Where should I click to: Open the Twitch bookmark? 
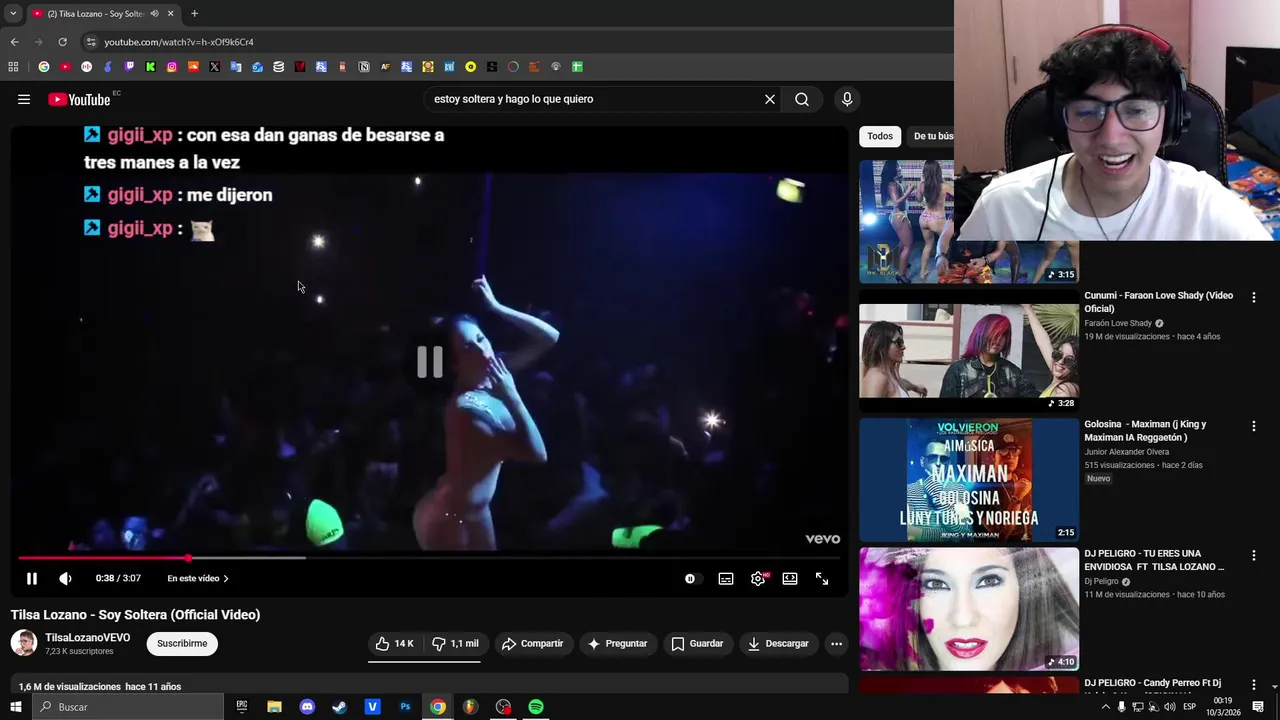(129, 67)
